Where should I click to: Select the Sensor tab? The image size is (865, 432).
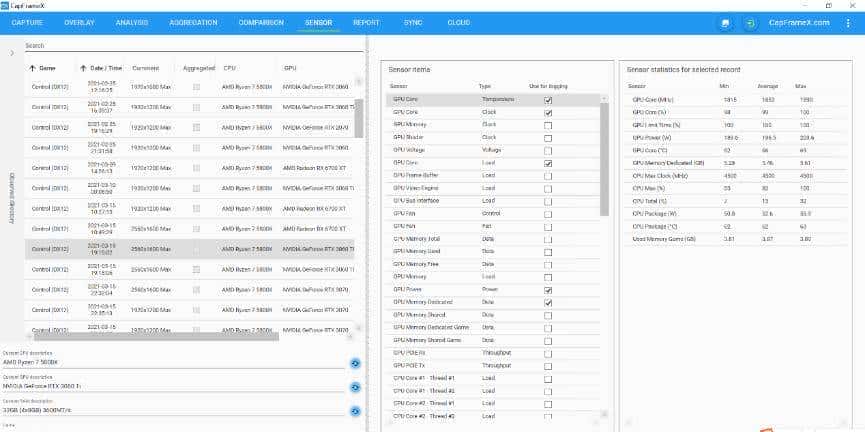tap(318, 23)
